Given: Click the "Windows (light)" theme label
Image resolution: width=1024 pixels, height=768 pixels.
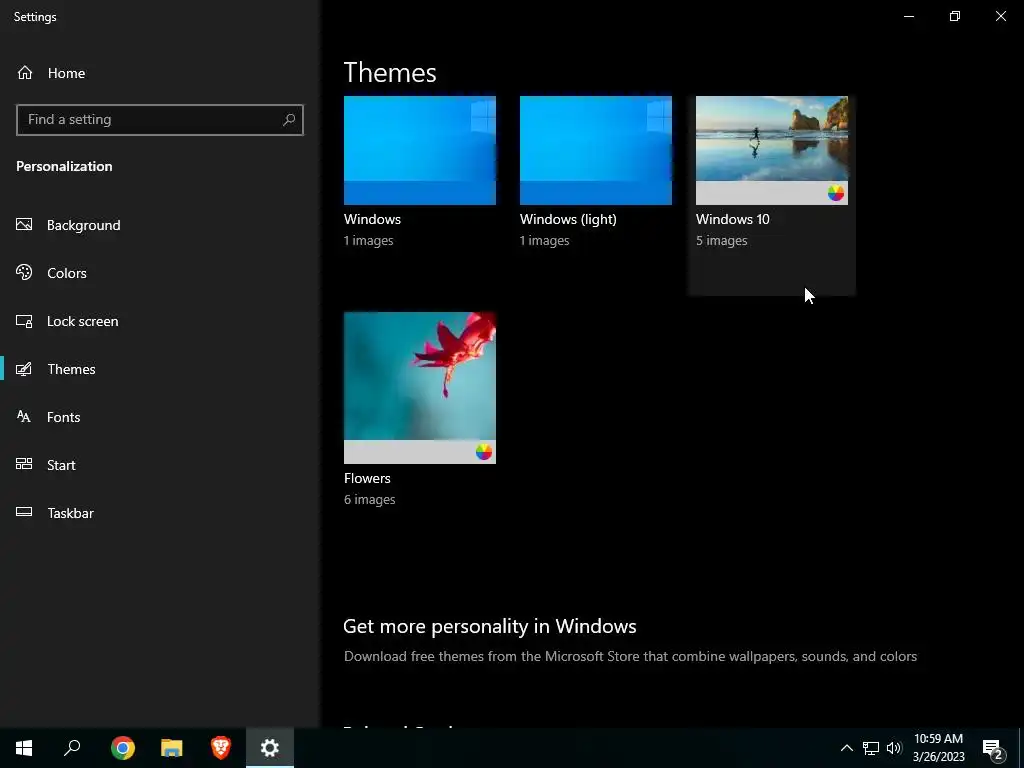Looking at the screenshot, I should [x=568, y=219].
